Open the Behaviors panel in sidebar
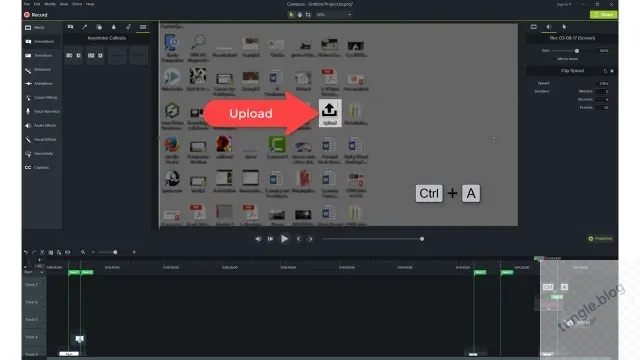This screenshot has height=360, width=640. [x=38, y=70]
